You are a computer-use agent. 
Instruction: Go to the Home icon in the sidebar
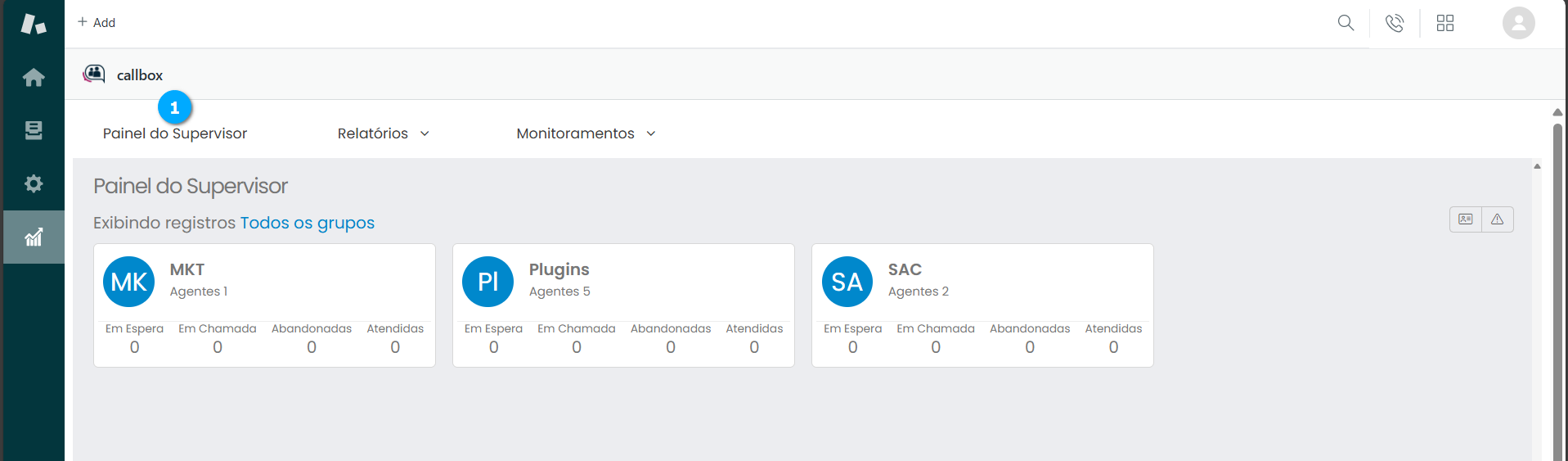click(x=34, y=78)
